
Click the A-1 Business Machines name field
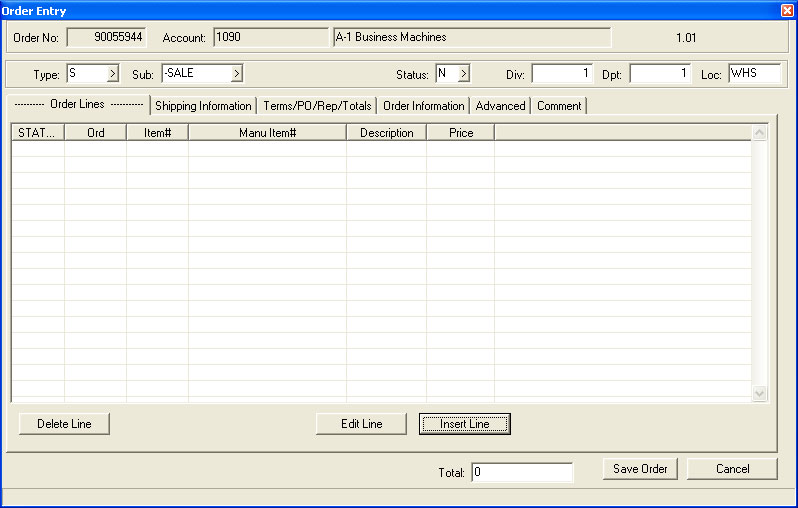coord(472,37)
